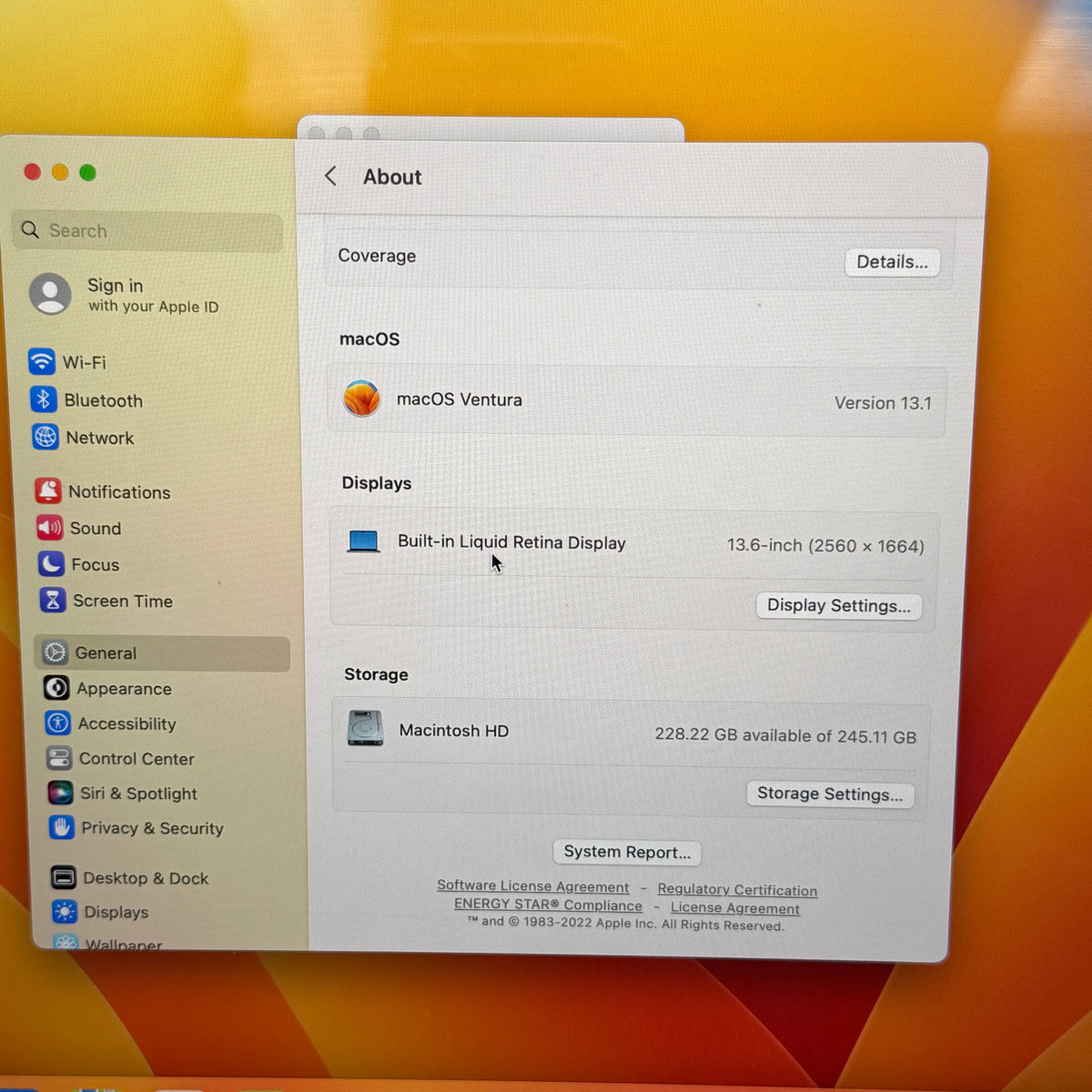
Task: Select the Bluetooth icon in sidebar
Action: pos(43,399)
